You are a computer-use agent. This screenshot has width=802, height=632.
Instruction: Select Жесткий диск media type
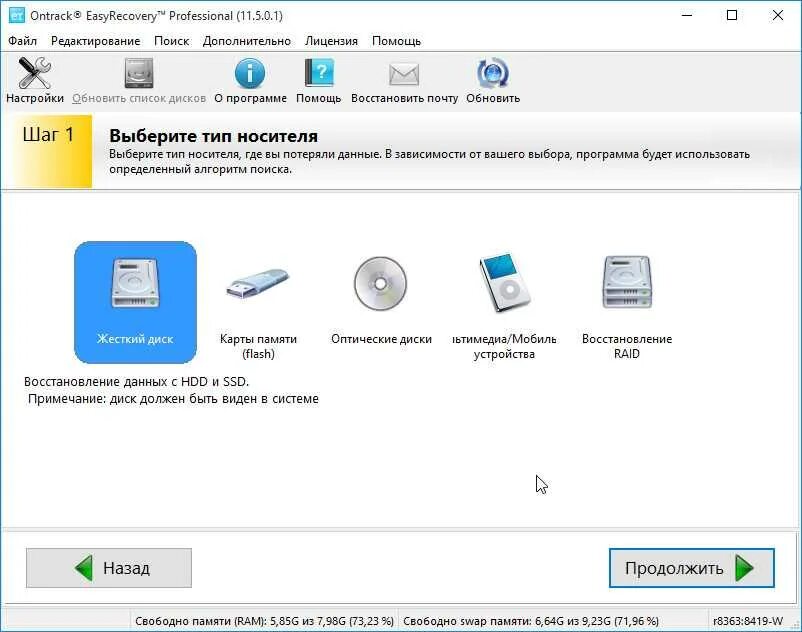[x=136, y=302]
